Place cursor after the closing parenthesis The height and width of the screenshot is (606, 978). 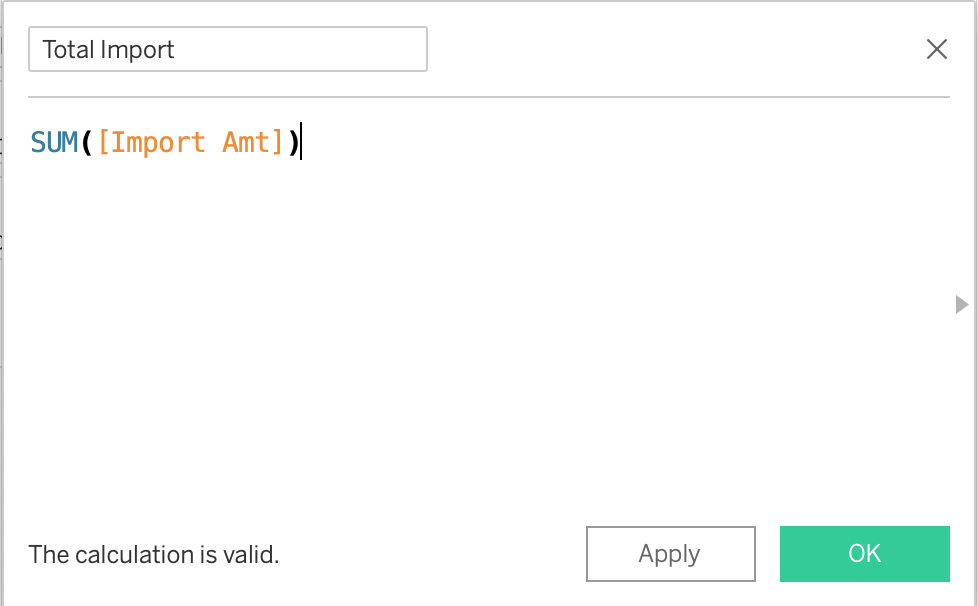[300, 142]
